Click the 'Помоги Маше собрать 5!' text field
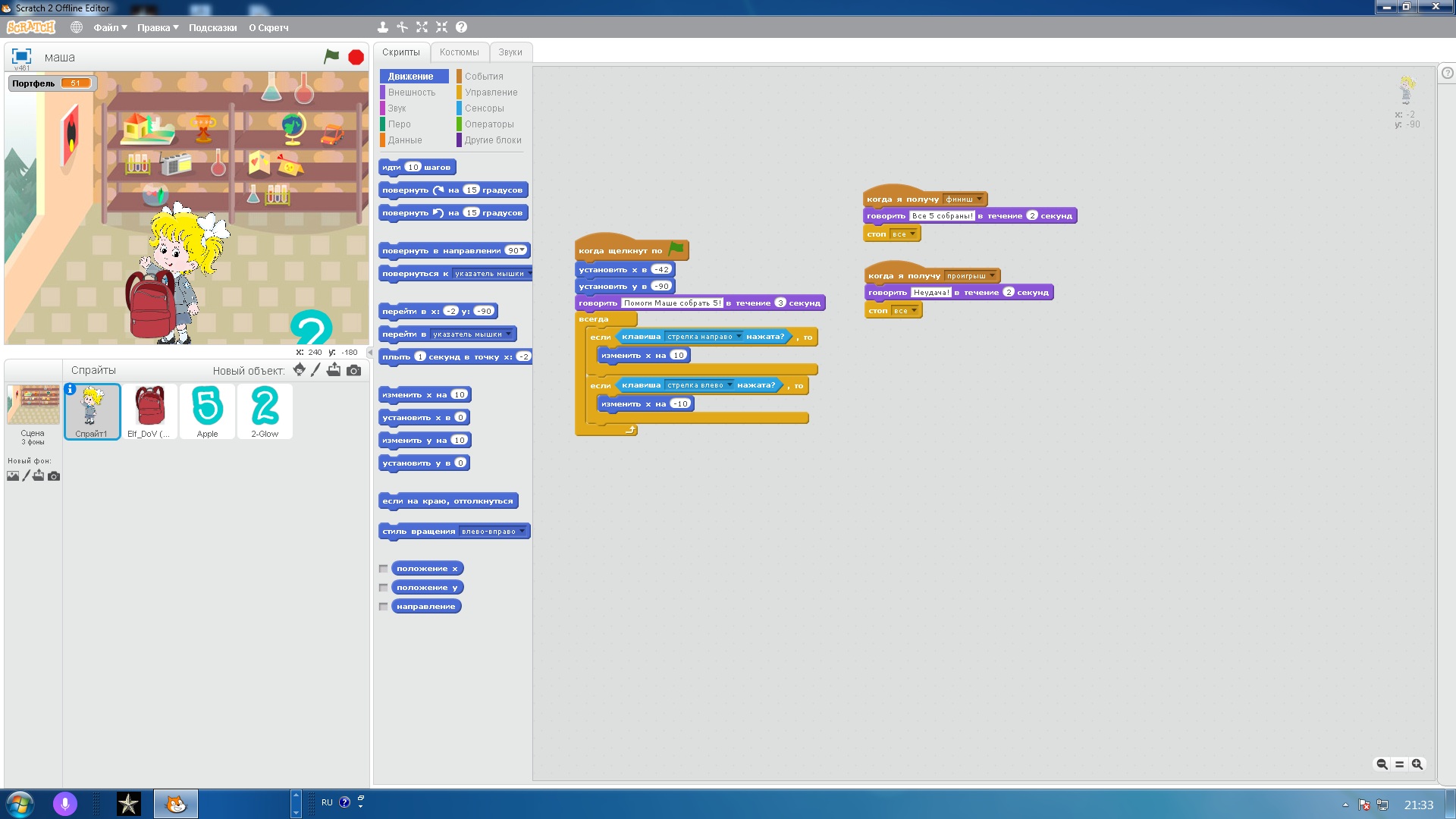Image resolution: width=1456 pixels, height=819 pixels. (x=672, y=303)
